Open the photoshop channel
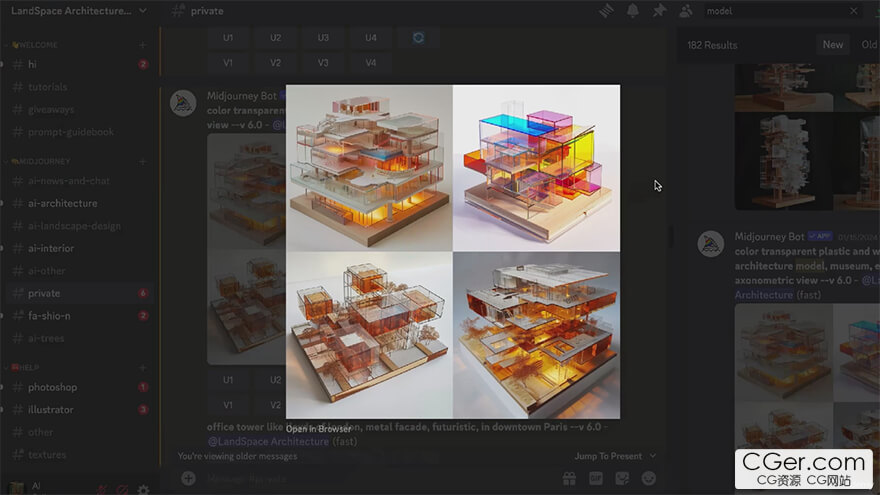This screenshot has height=495, width=880. coord(80,387)
